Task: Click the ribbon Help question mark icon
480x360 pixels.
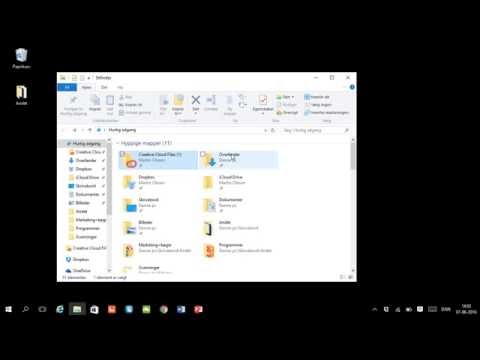Action: click(352, 87)
